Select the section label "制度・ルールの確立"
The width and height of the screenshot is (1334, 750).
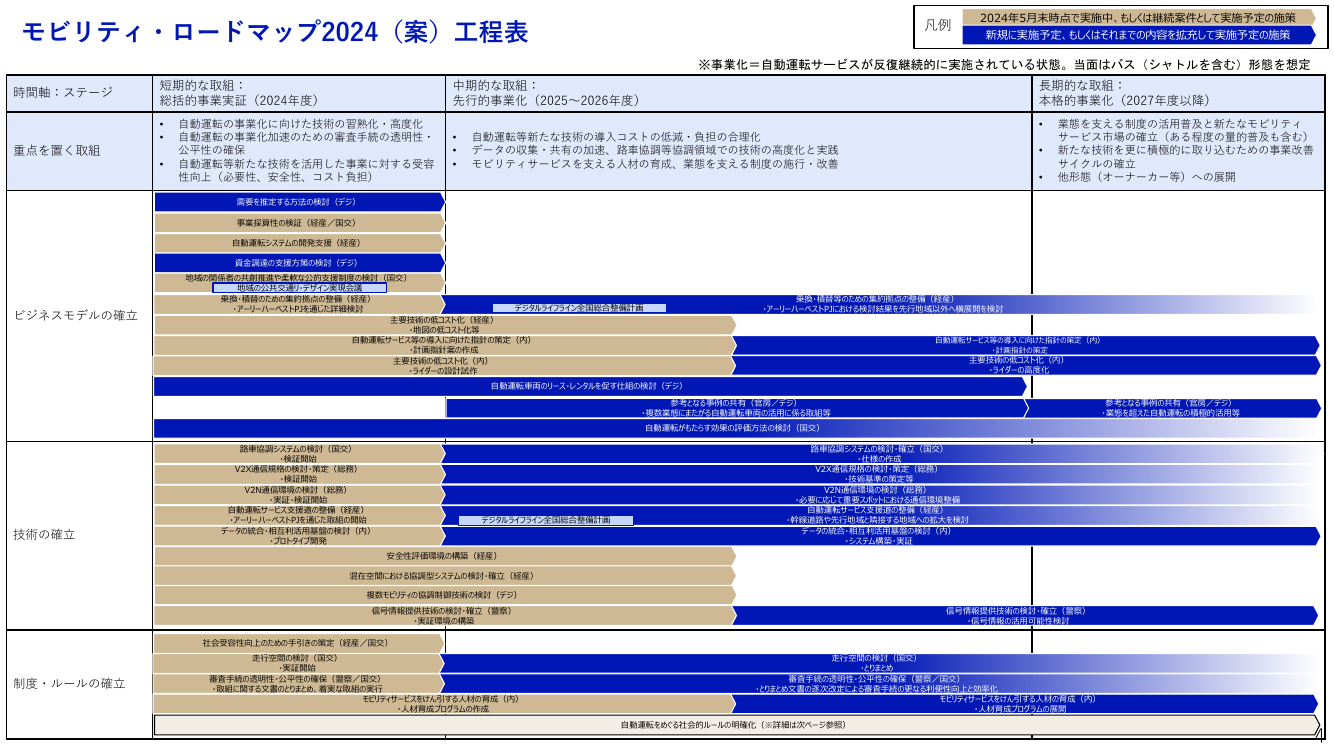[69, 684]
